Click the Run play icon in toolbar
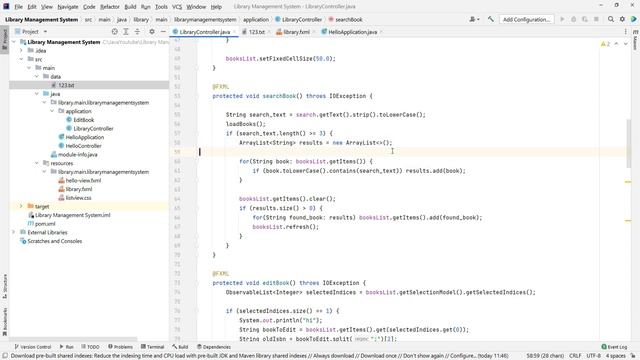Image resolution: width=640 pixels, height=360 pixels. (562, 19)
